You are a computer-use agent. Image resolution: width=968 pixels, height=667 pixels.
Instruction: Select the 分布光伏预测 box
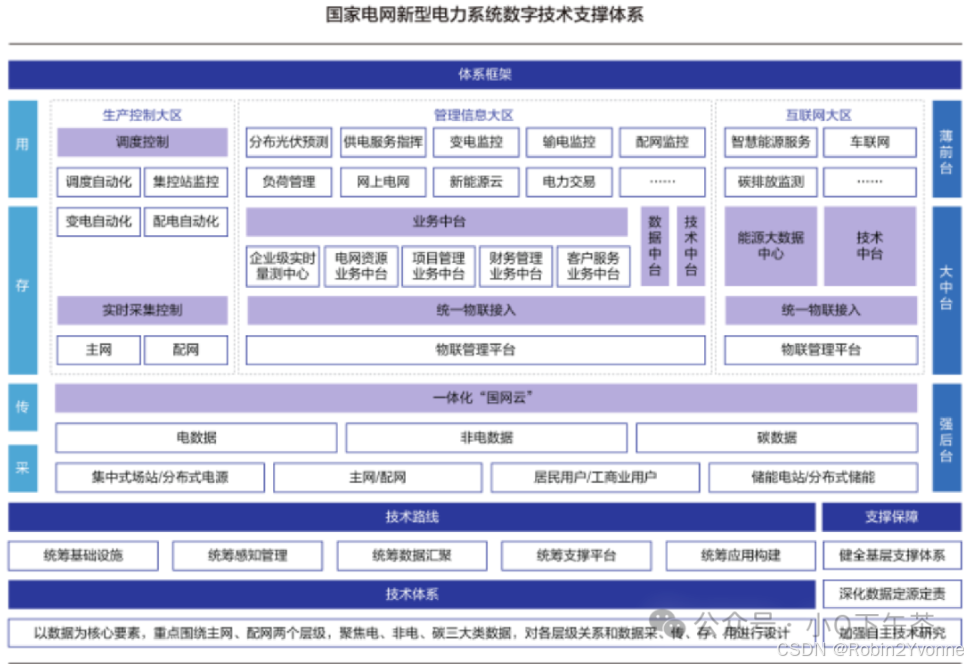pos(289,142)
